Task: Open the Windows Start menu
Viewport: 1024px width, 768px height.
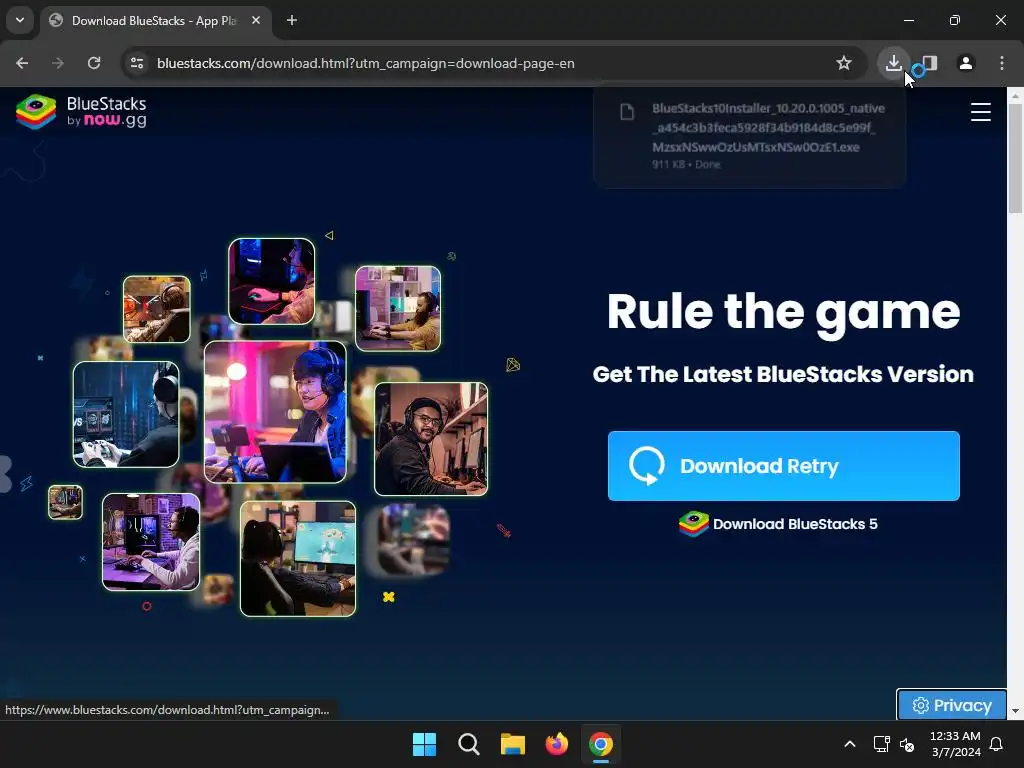Action: point(424,744)
